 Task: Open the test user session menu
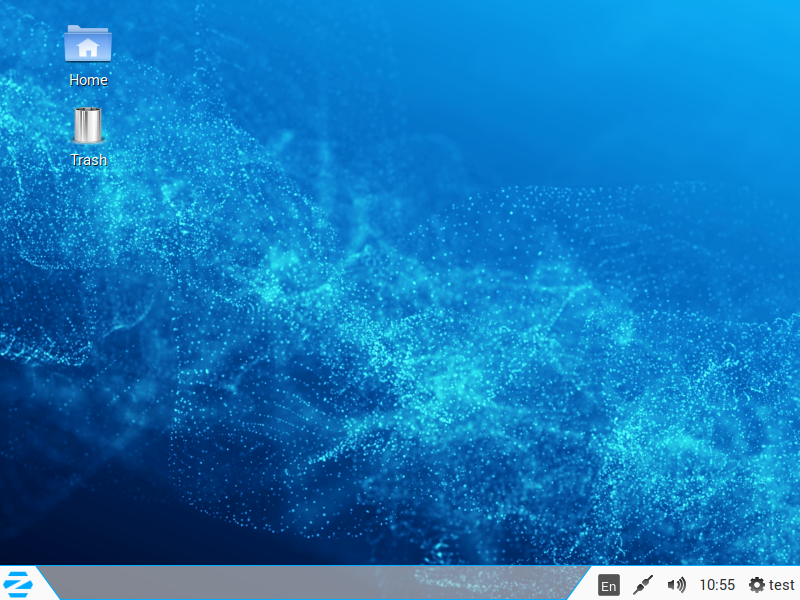point(771,585)
